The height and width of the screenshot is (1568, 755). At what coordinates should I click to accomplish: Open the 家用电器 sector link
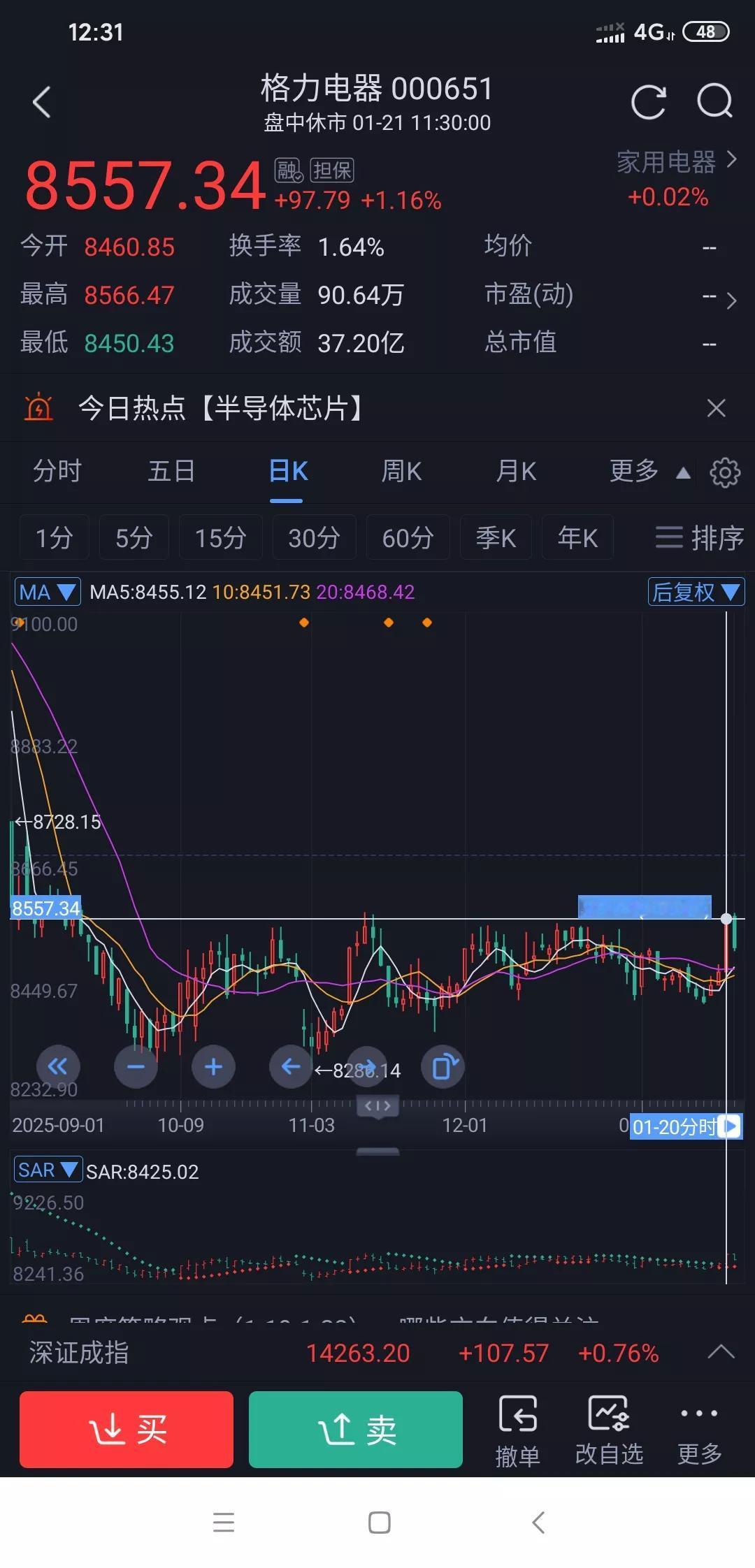click(x=676, y=161)
